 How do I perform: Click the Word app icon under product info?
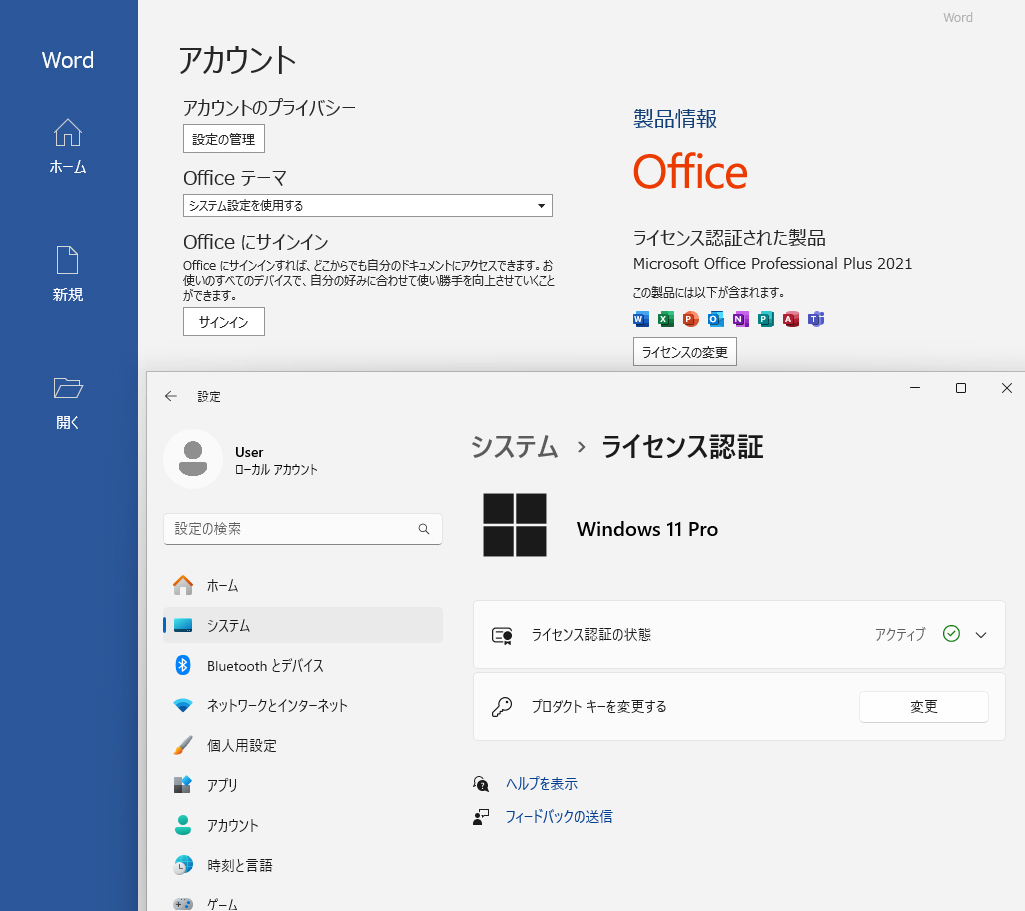[641, 319]
